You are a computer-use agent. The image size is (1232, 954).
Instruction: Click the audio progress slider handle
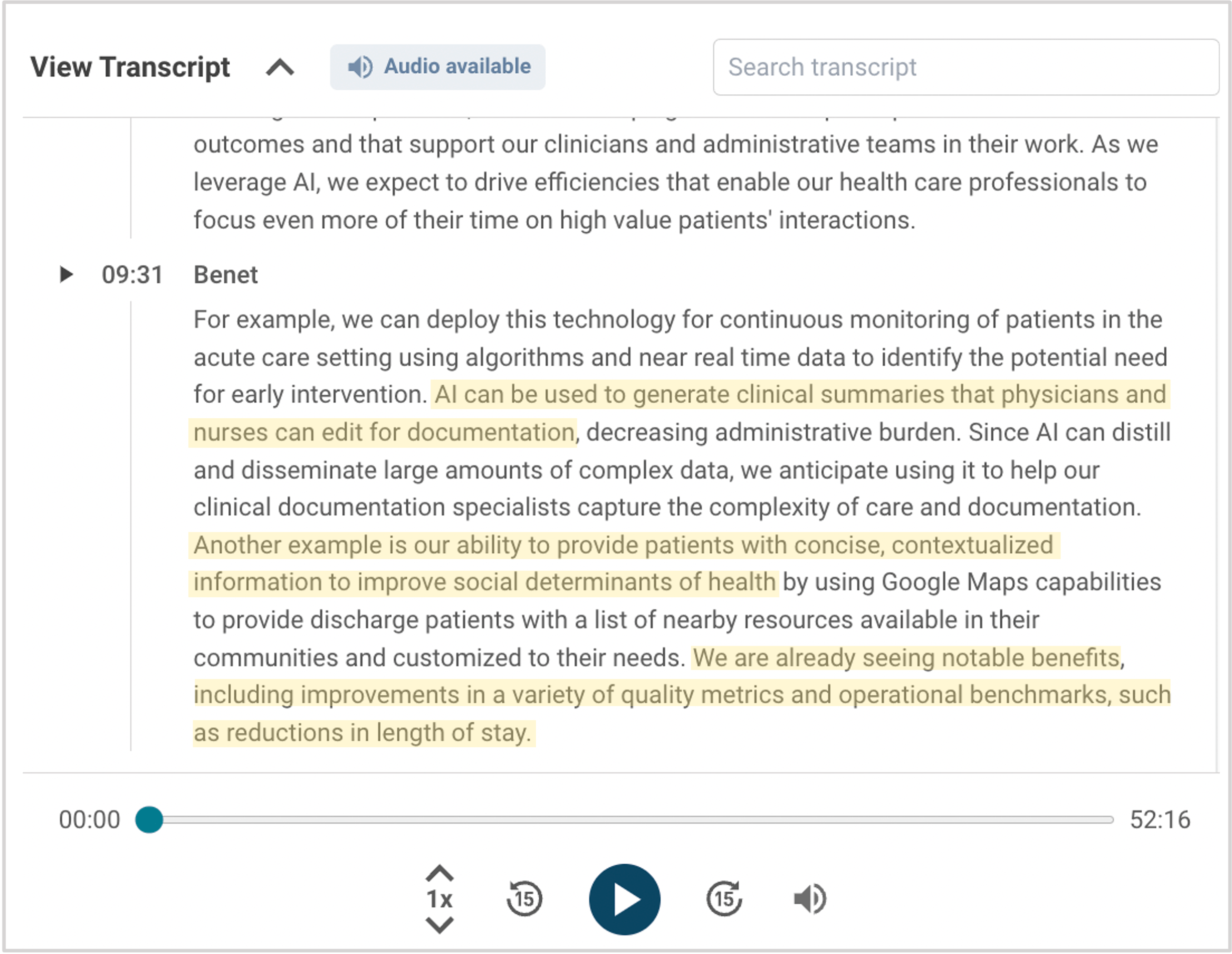[149, 819]
